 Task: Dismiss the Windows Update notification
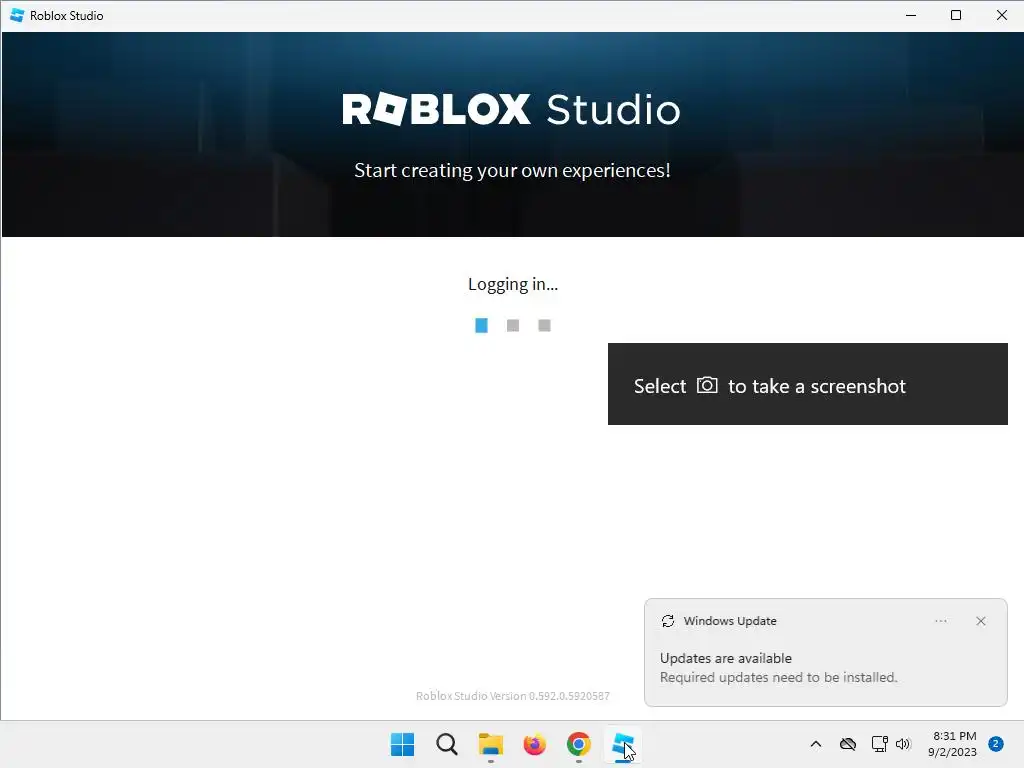pyautogui.click(x=981, y=621)
